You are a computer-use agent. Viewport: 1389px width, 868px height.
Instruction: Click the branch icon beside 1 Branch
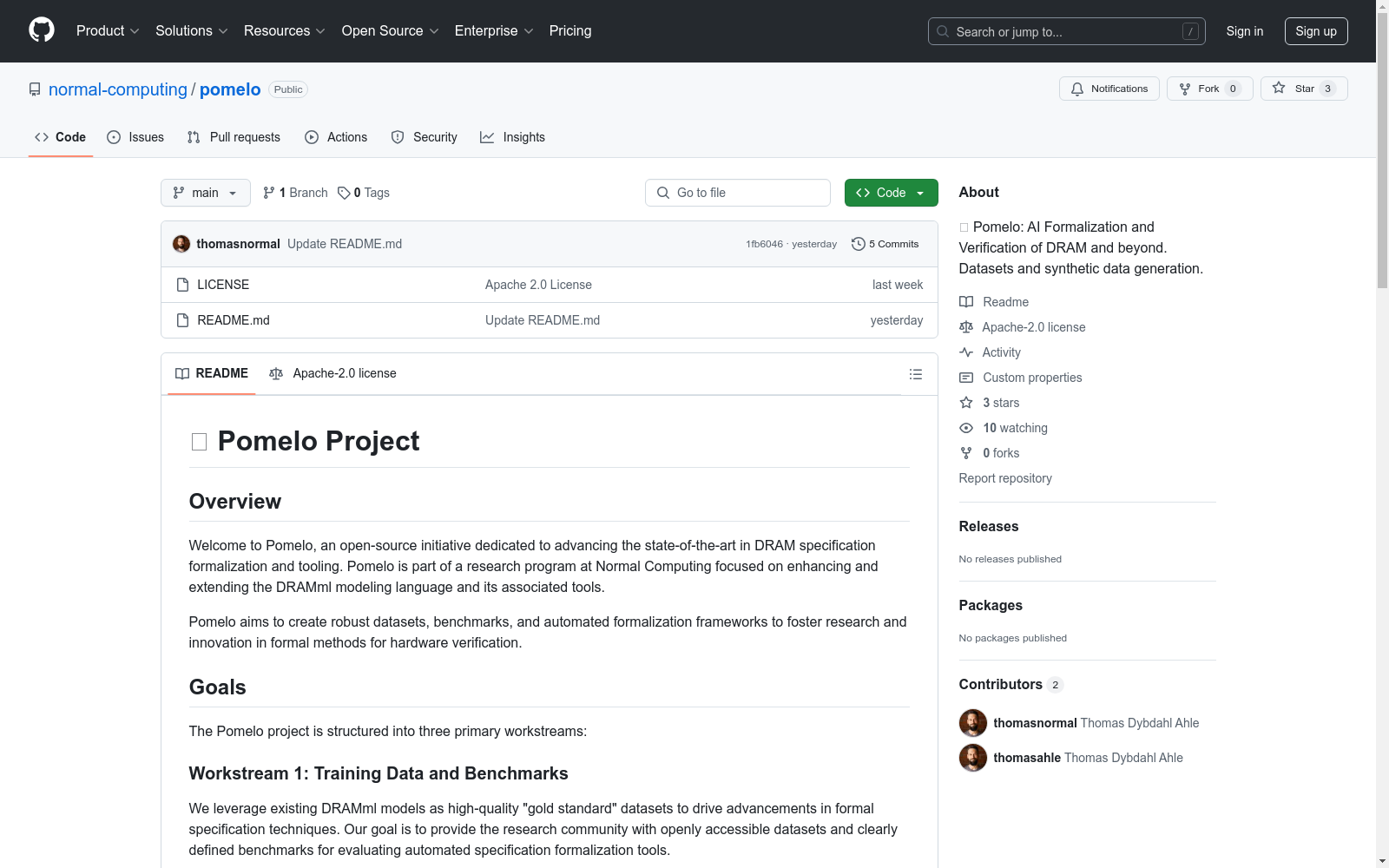tap(269, 193)
